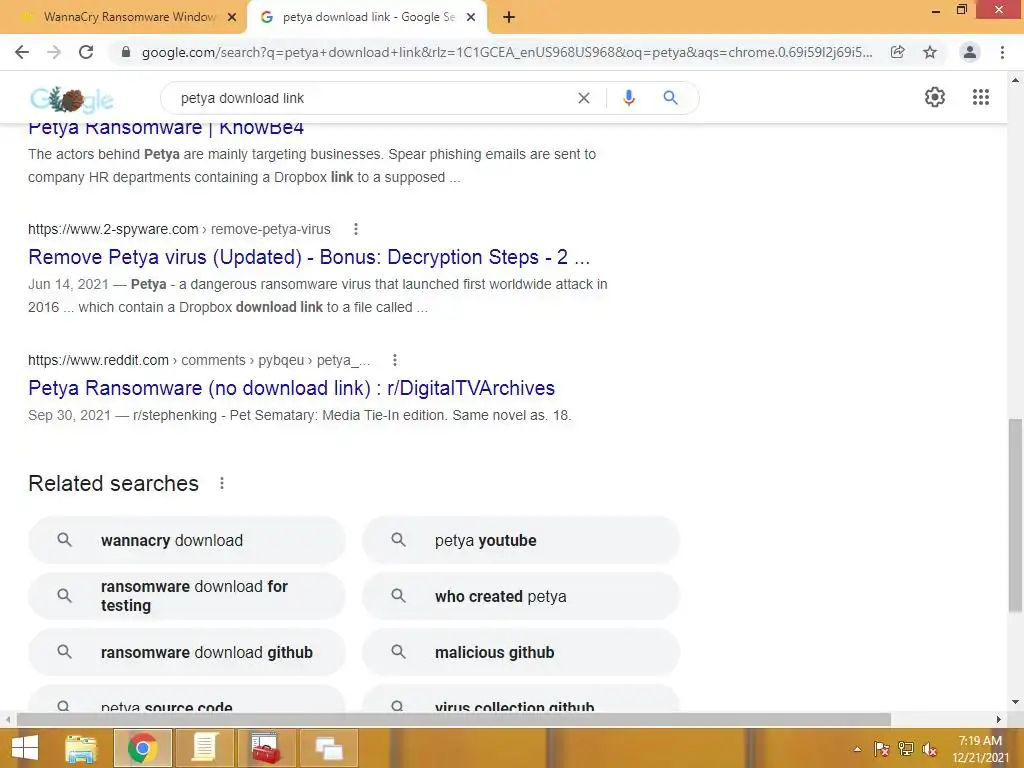Open the notepad document taskbar icon
This screenshot has height=768, width=1024.
204,748
